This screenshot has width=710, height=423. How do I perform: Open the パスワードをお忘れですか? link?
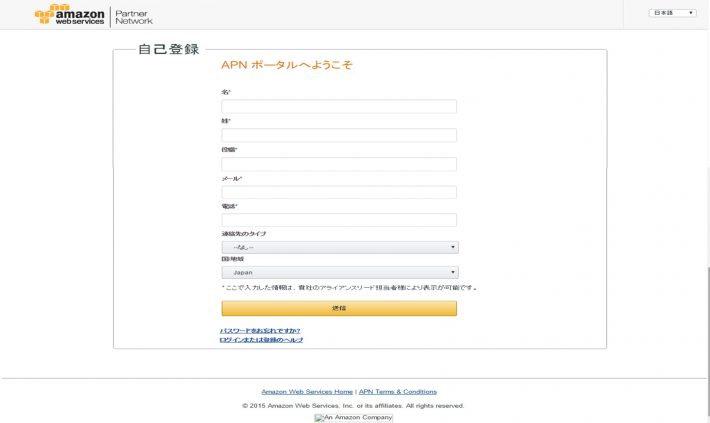[x=260, y=330]
